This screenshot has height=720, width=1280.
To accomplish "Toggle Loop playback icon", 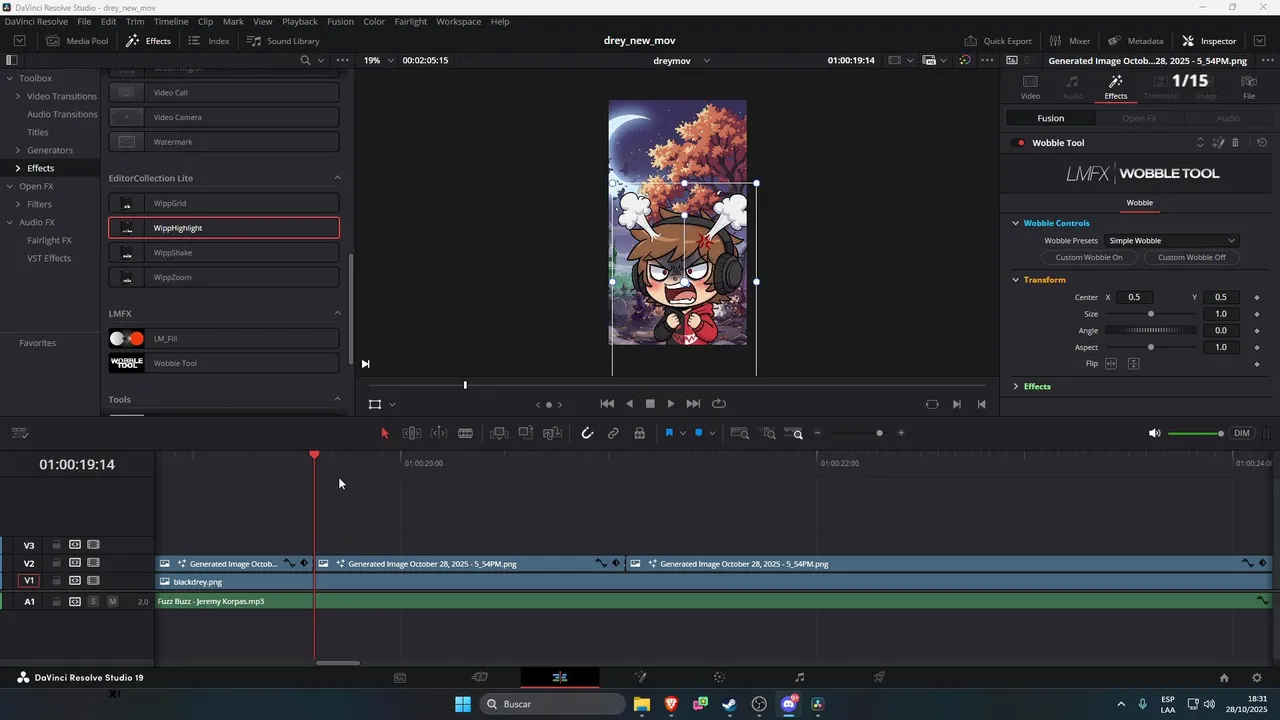I will click(x=719, y=404).
